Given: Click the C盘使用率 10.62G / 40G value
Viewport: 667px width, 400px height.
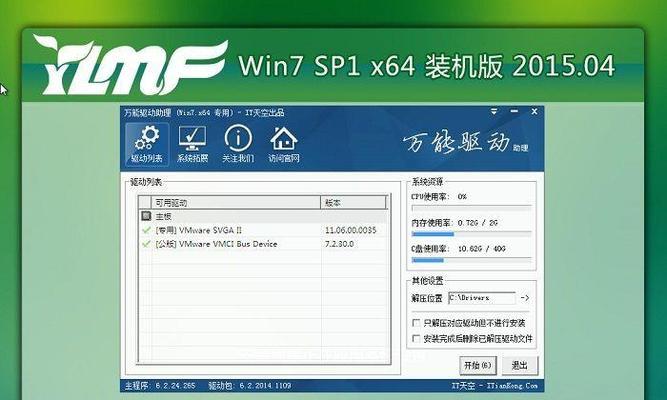Looking at the screenshot, I should click(x=482, y=249).
